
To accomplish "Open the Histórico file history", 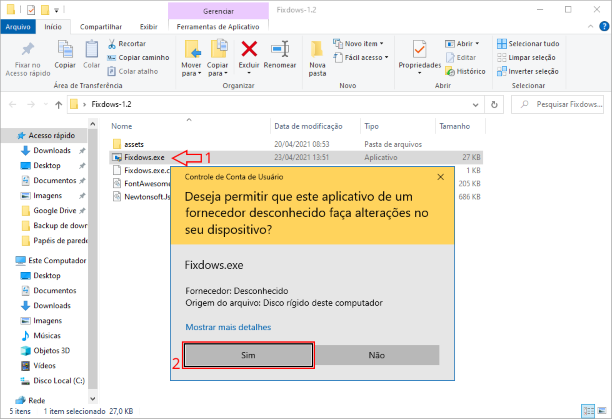I will point(470,71).
